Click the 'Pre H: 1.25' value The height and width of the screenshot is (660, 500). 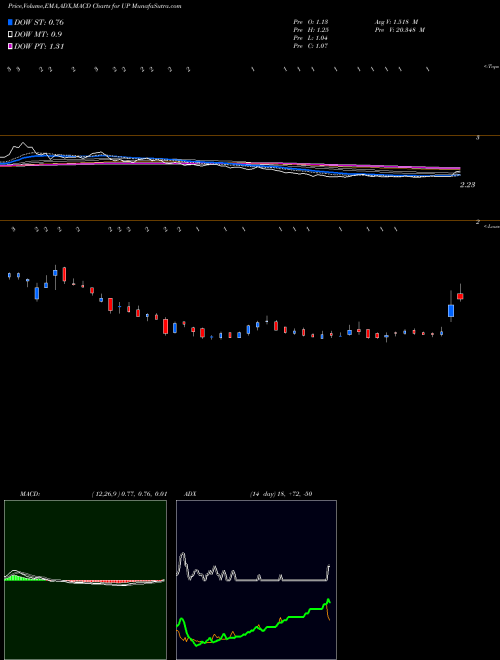[x=311, y=30]
